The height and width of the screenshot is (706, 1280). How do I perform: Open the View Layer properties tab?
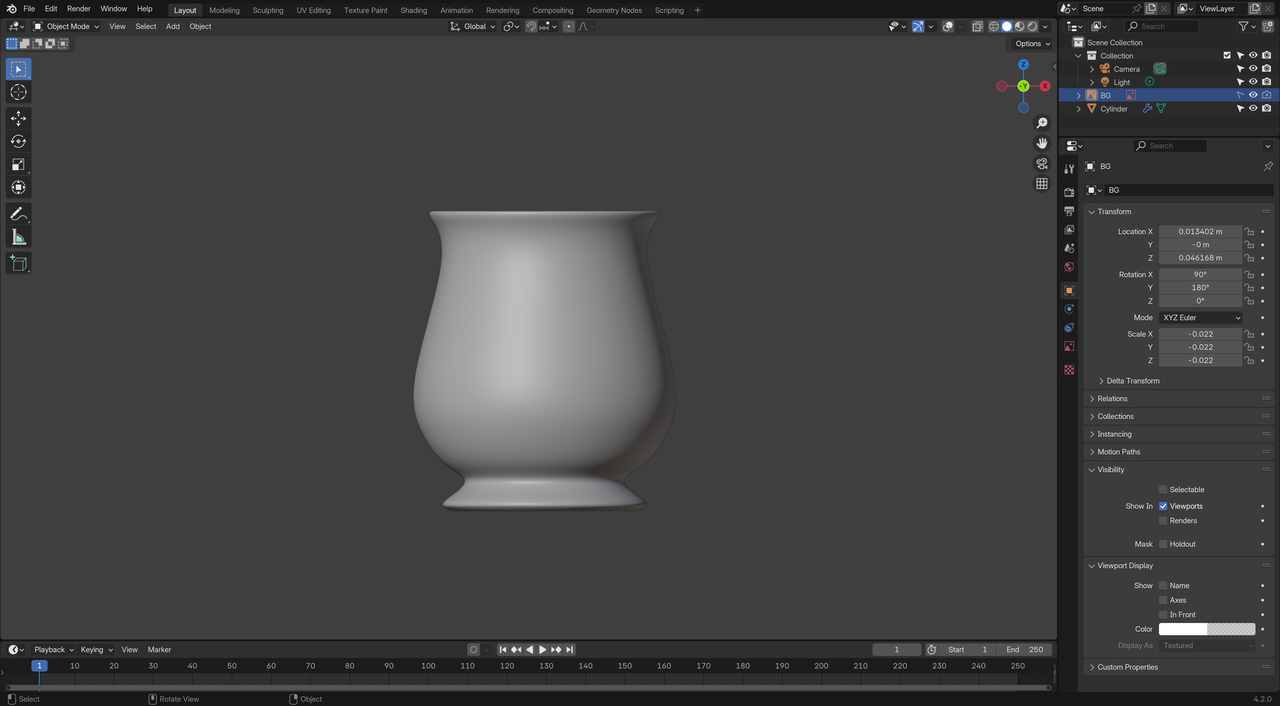[1069, 230]
